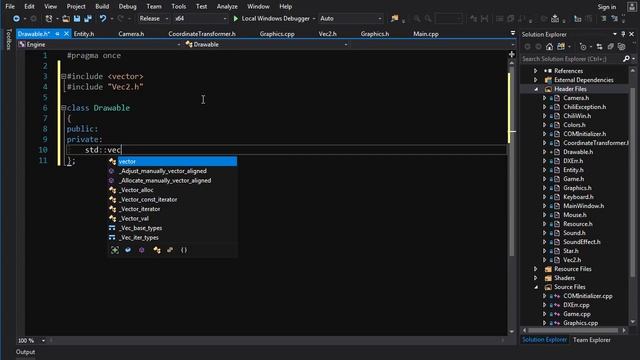Click the Open File folder icon
640x360 pixels.
(x=66, y=18)
